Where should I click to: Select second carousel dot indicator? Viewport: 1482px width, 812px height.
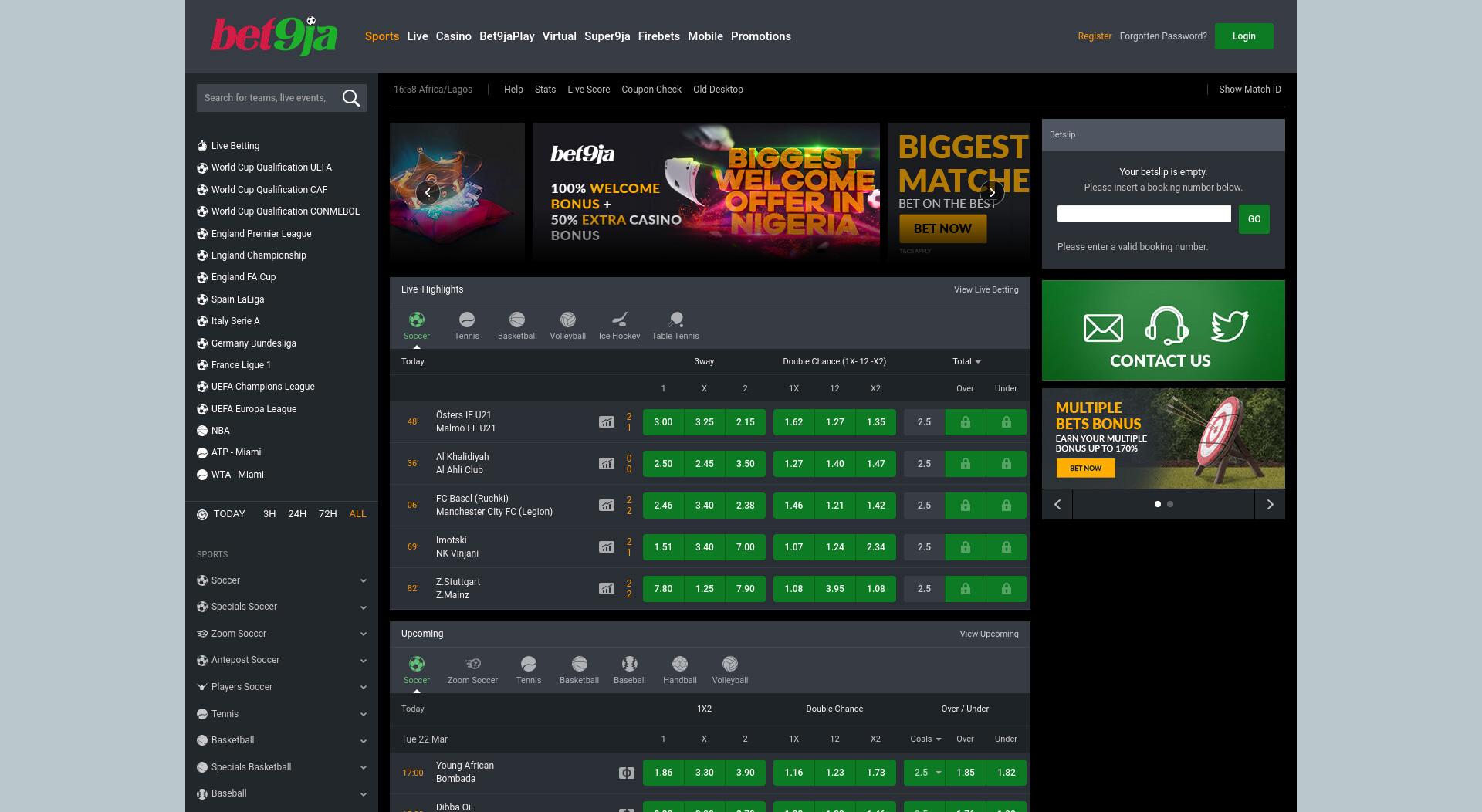pos(1170,504)
